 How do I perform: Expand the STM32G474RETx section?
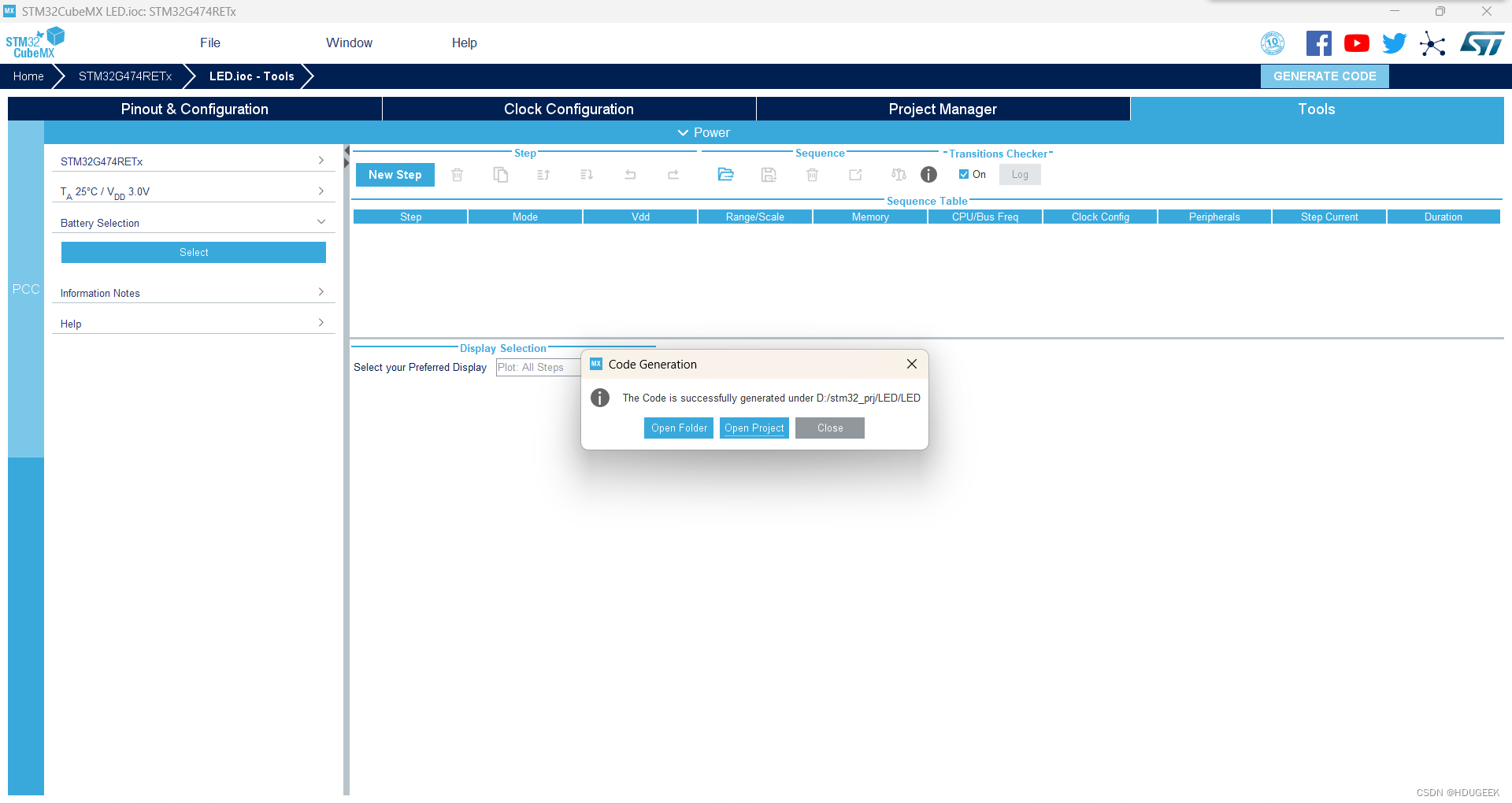(x=194, y=161)
